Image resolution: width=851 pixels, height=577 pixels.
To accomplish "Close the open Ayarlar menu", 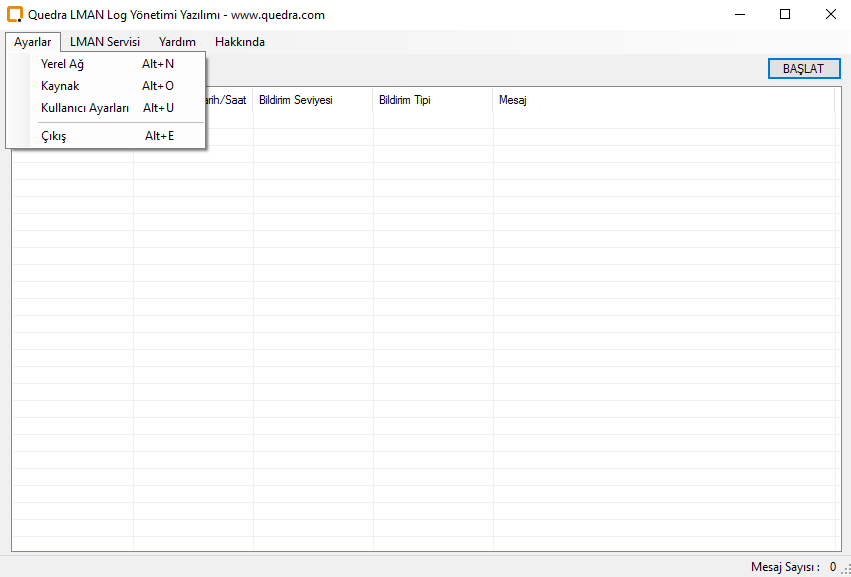I will 33,42.
